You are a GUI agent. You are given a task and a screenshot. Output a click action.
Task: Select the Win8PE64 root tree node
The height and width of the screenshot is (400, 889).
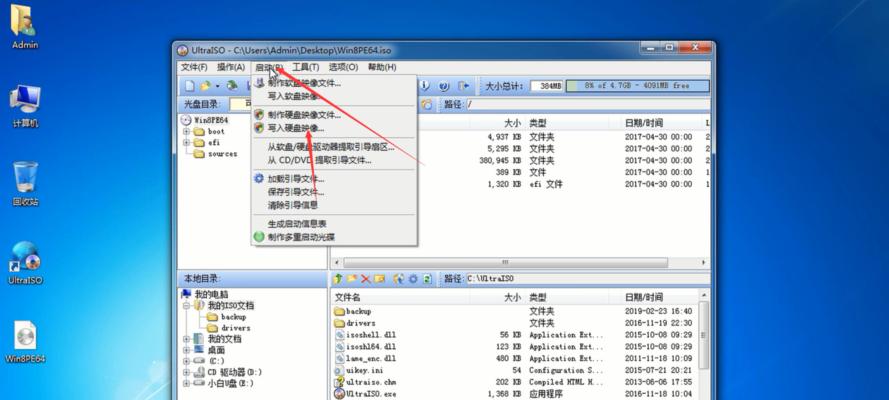click(211, 120)
